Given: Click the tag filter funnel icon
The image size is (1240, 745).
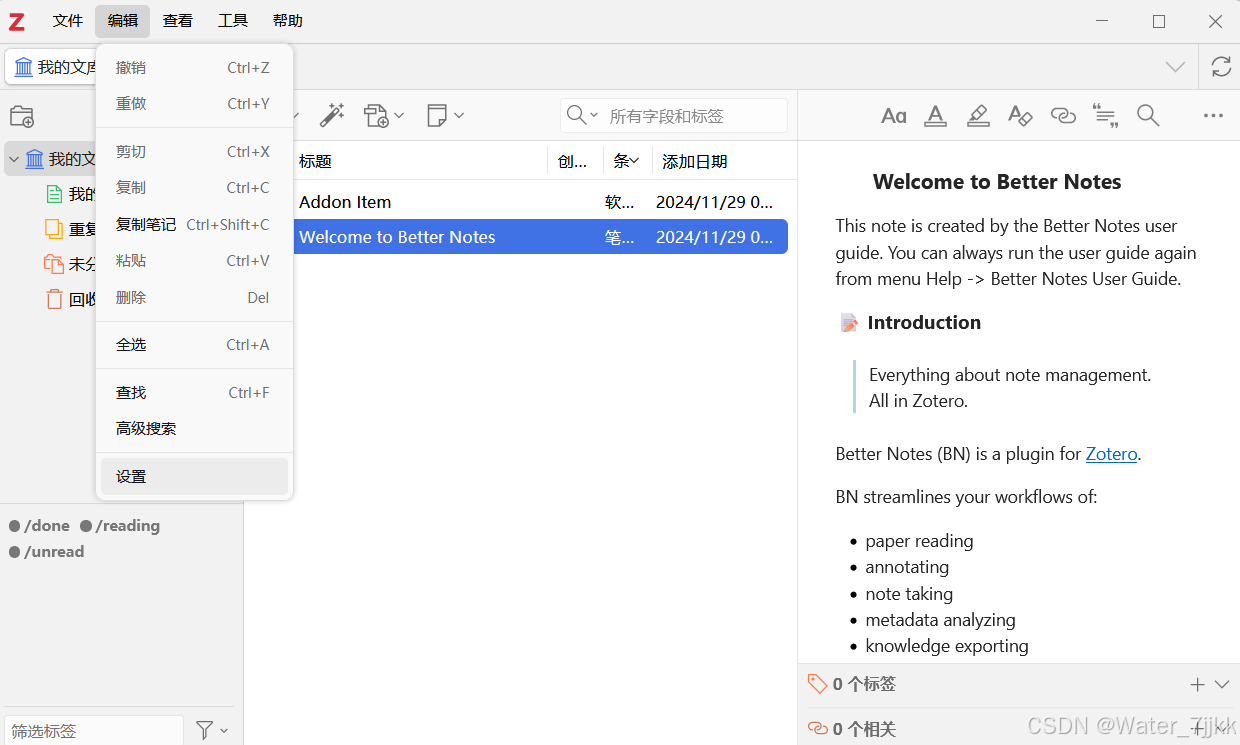Looking at the screenshot, I should coord(204,730).
